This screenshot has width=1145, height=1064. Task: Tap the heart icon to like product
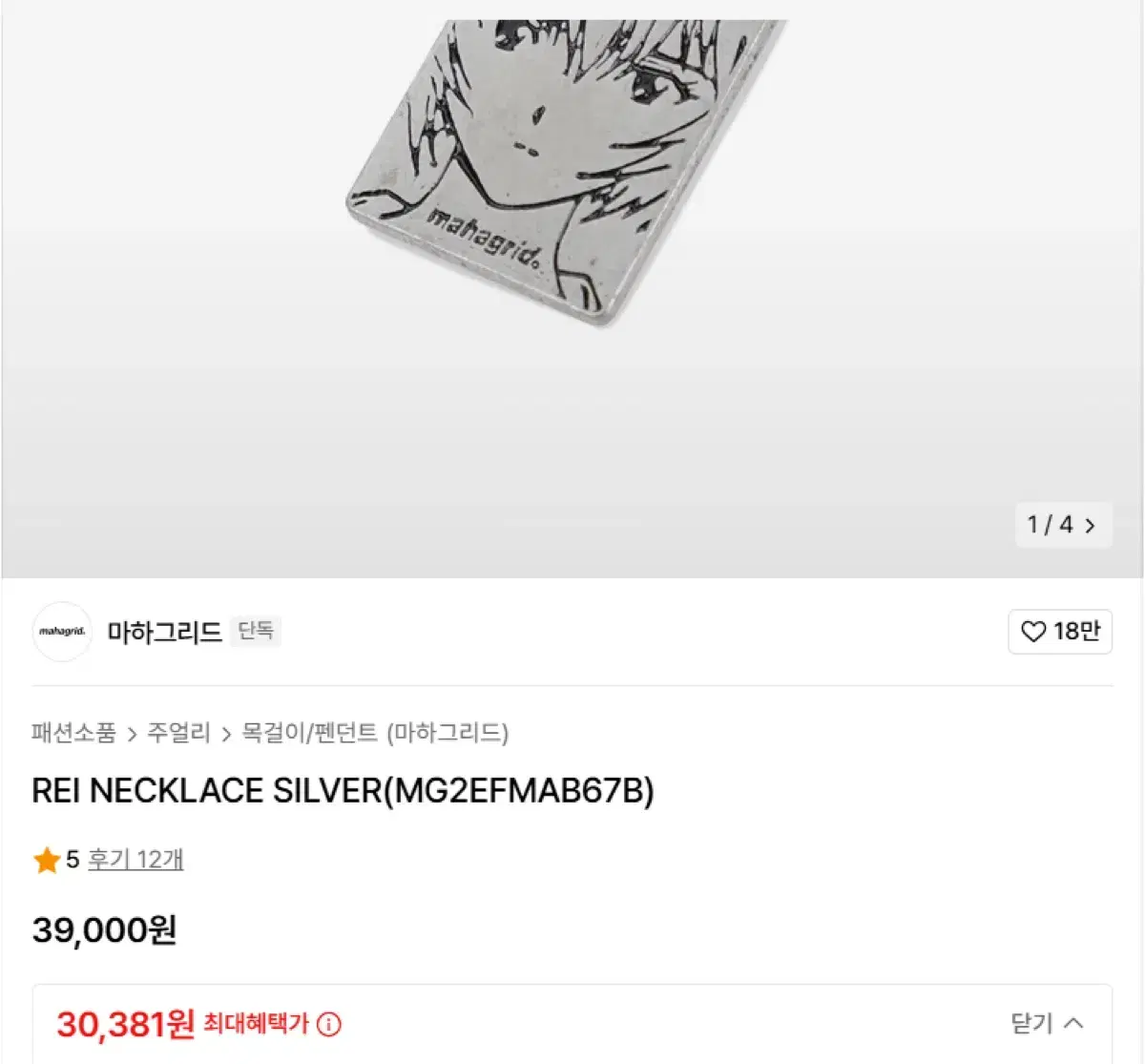point(1033,632)
